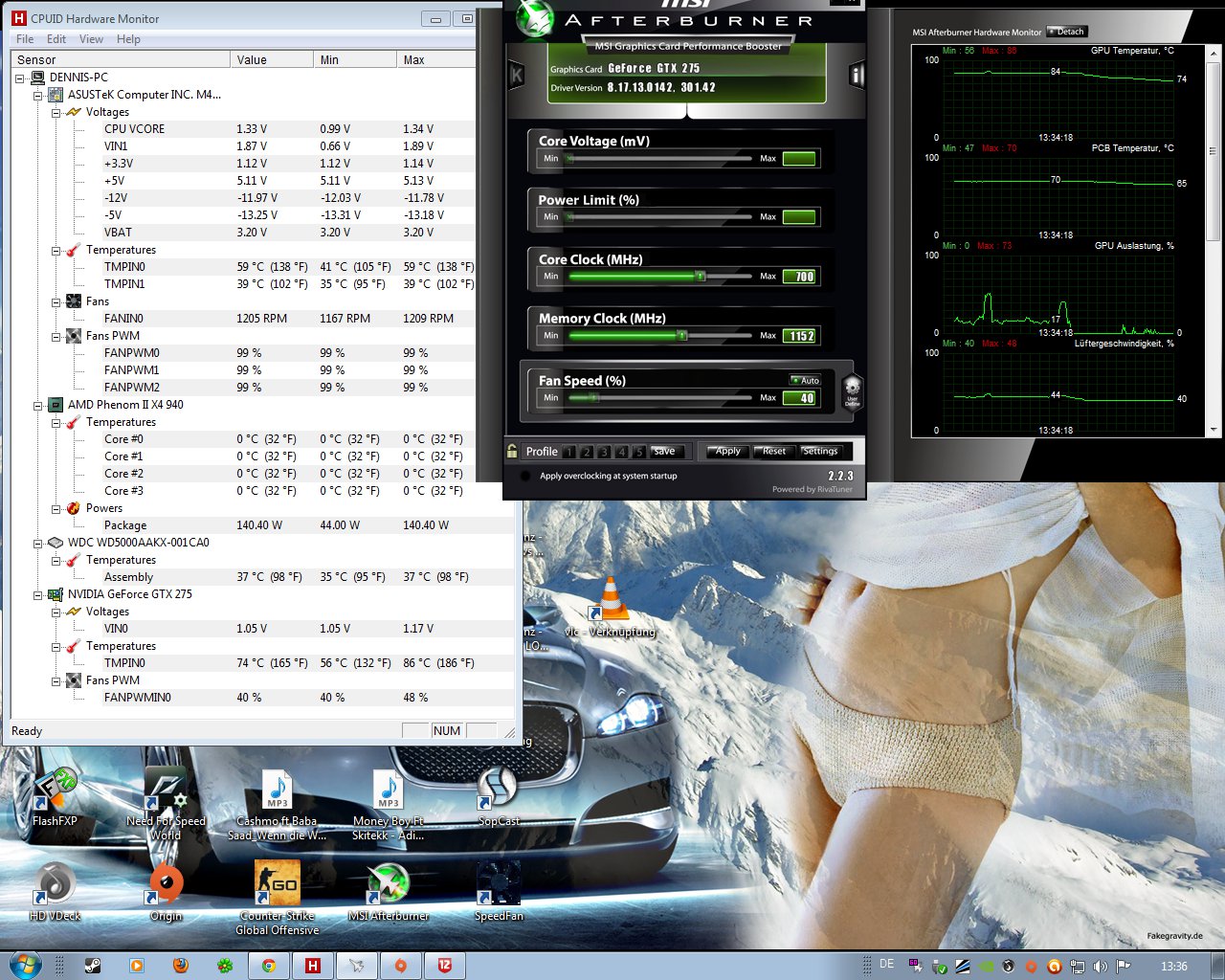Image resolution: width=1225 pixels, height=980 pixels.
Task: Click the Afterburner 'K' Kombustor side button
Action: point(516,76)
